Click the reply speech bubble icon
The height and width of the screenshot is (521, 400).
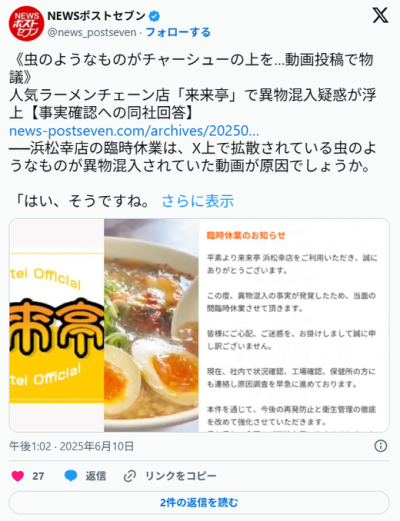click(71, 476)
